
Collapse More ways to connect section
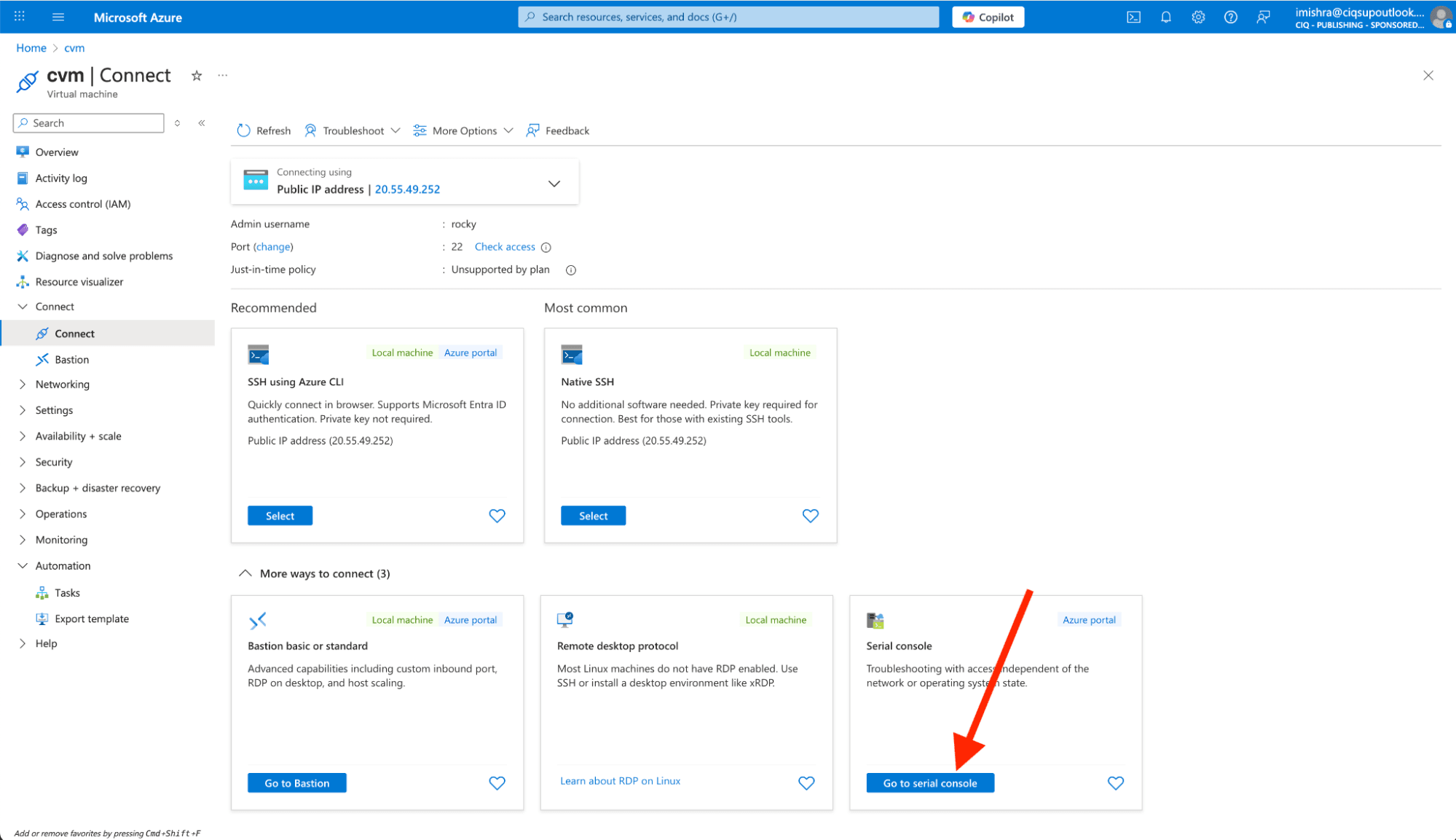(245, 573)
